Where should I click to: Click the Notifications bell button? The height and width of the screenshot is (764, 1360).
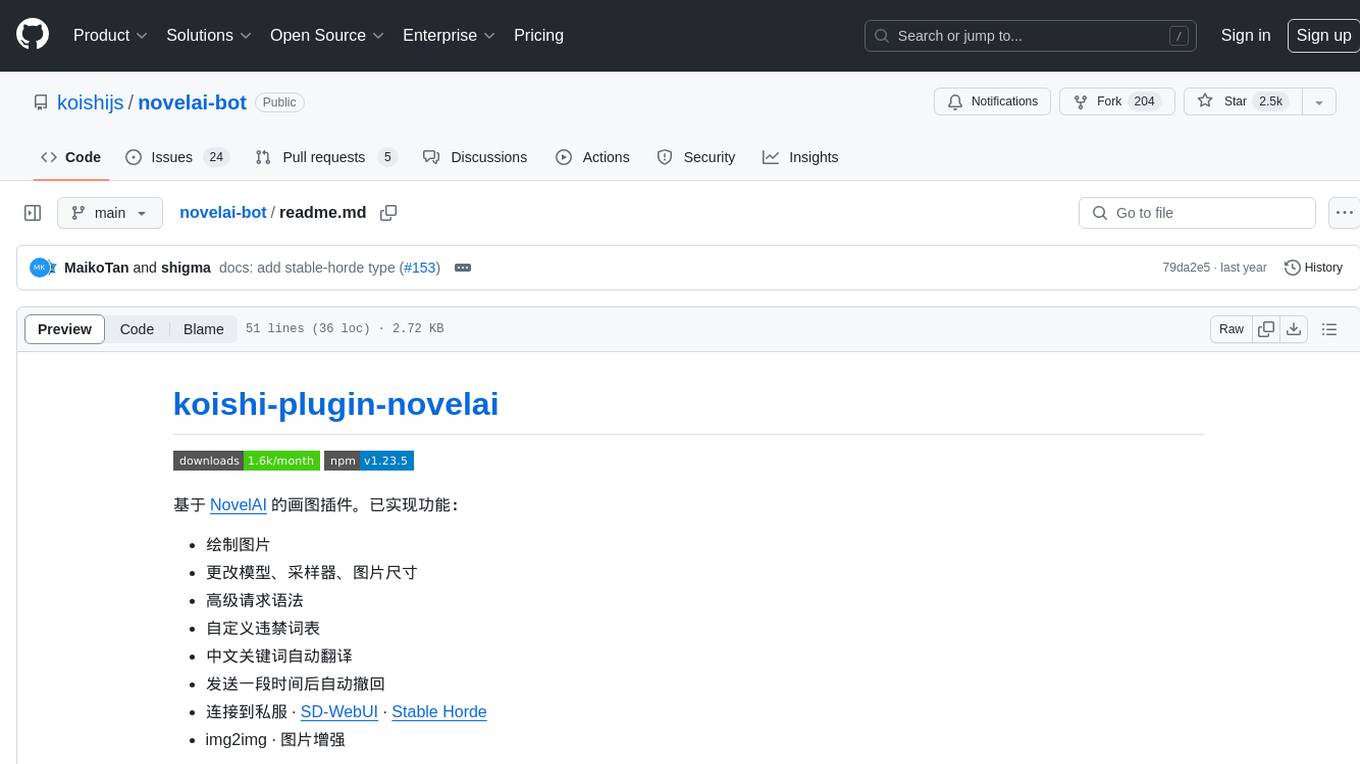(x=992, y=102)
